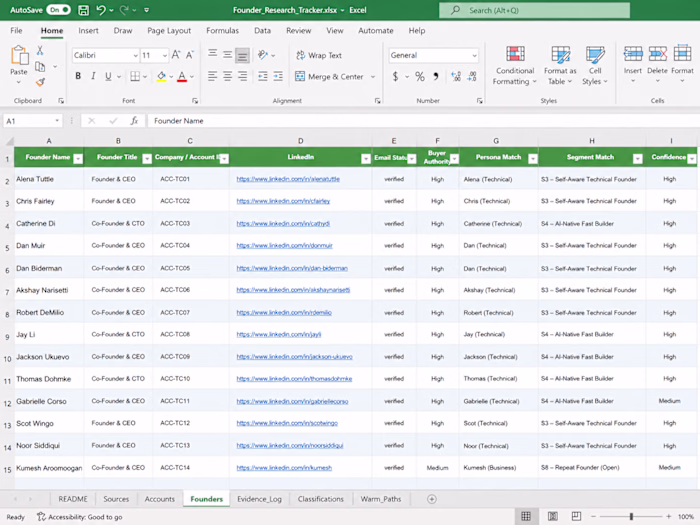700x525 pixels.
Task: Toggle AutoSave switch off
Action: click(x=58, y=10)
